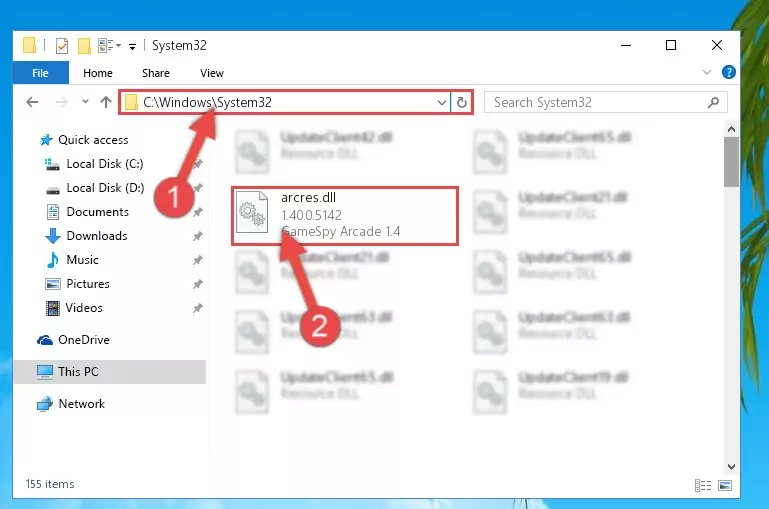This screenshot has height=509, width=769.
Task: Open the File ribbon tab
Action: [x=41, y=73]
